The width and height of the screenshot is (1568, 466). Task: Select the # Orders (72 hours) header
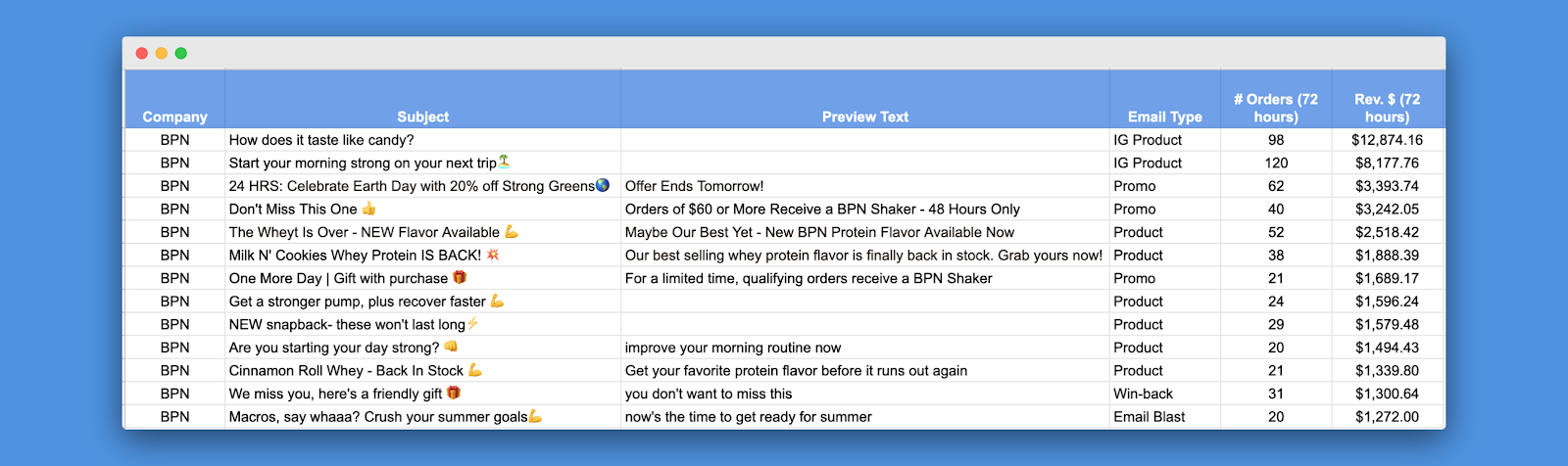tap(1275, 108)
